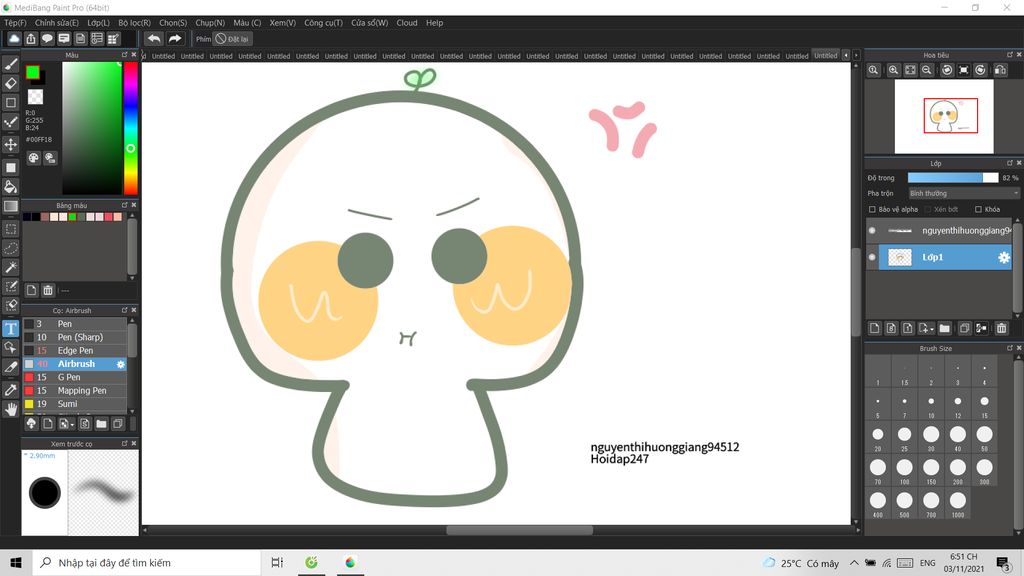Toggle the Khóa lock checkbox

tap(978, 210)
